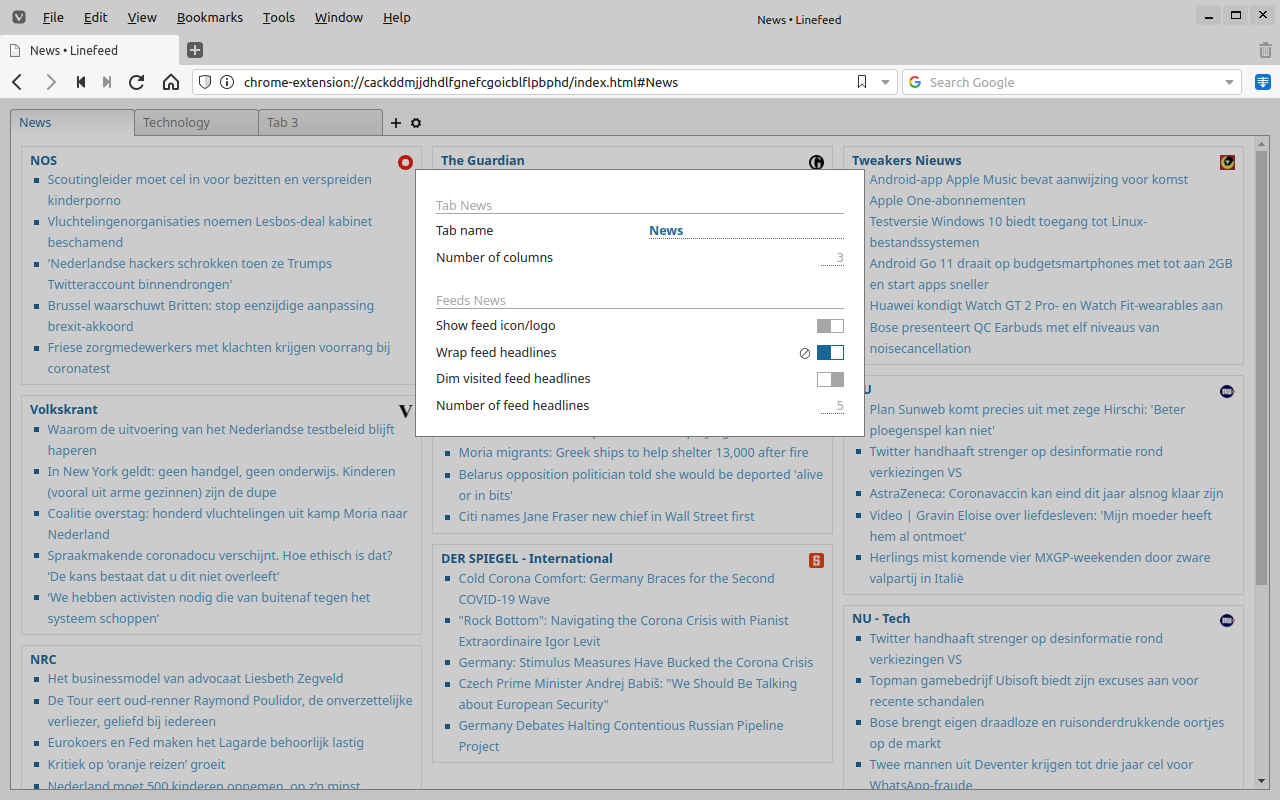Toggle Show feed icon/logo switch
Image resolution: width=1280 pixels, height=800 pixels.
(830, 326)
